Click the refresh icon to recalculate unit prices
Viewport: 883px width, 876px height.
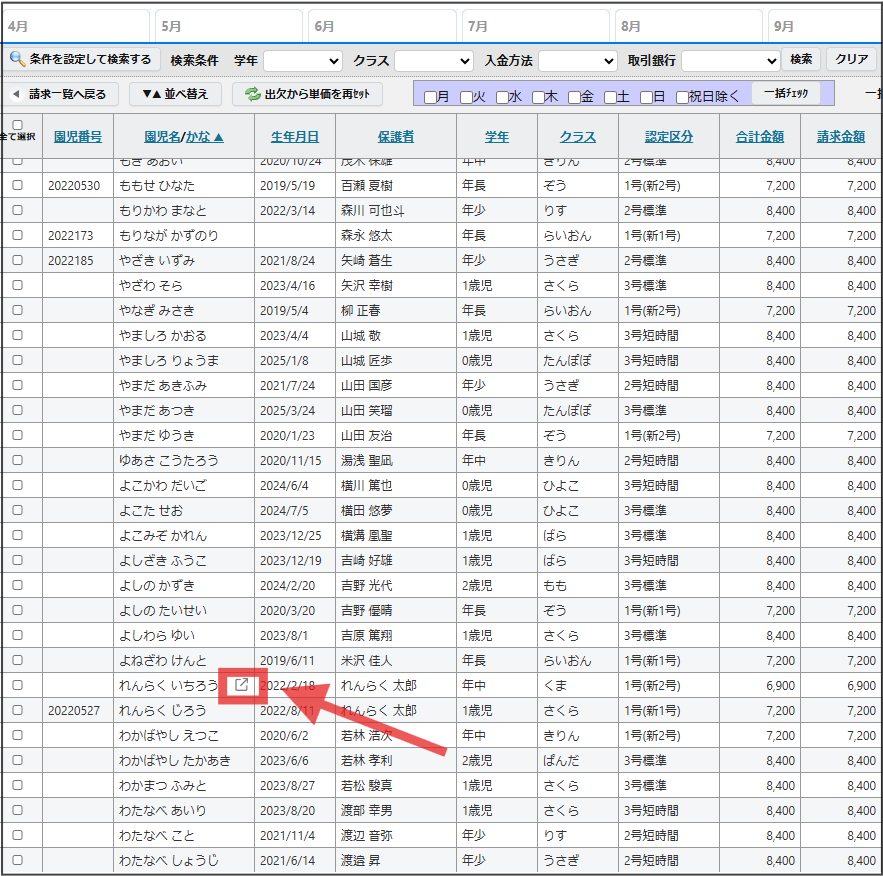click(253, 94)
